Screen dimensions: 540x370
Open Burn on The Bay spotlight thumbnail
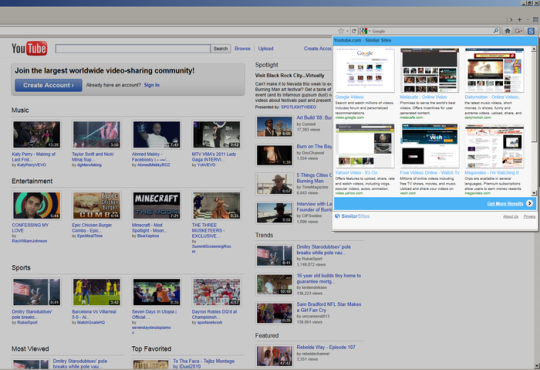(x=274, y=155)
